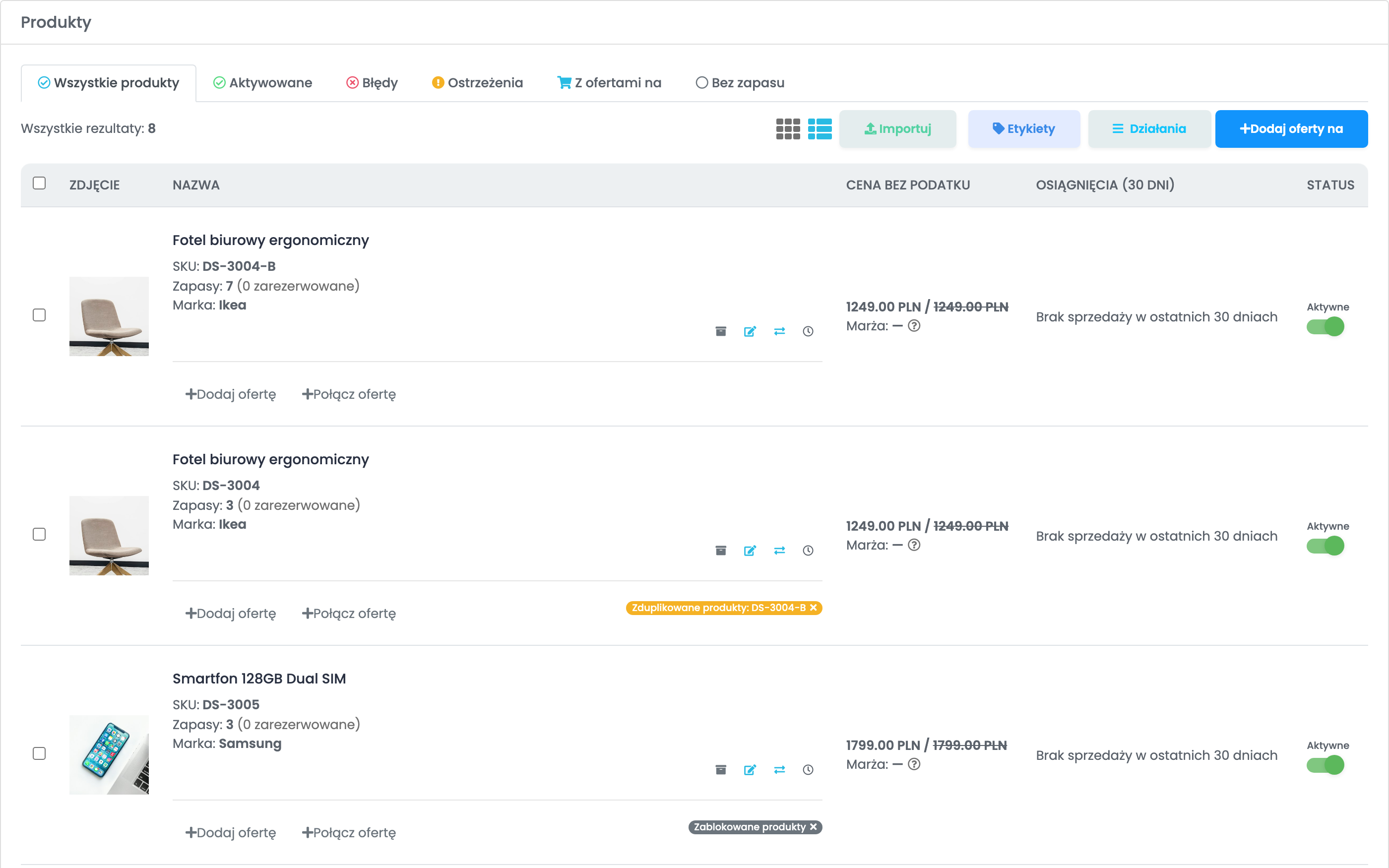1389x868 pixels.
Task: Click the Importuj button
Action: click(898, 128)
